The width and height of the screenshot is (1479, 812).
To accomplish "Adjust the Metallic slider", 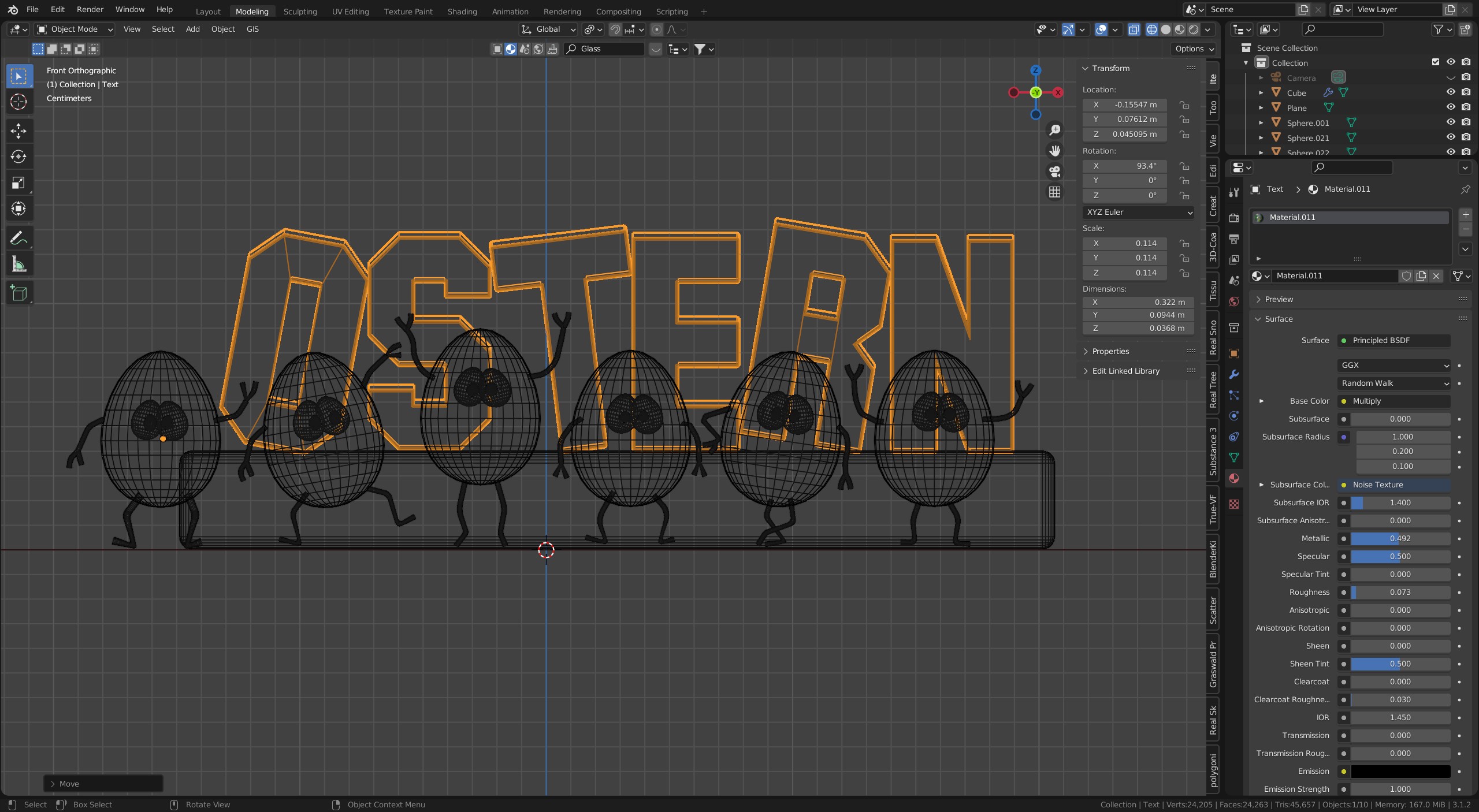I will (1399, 538).
